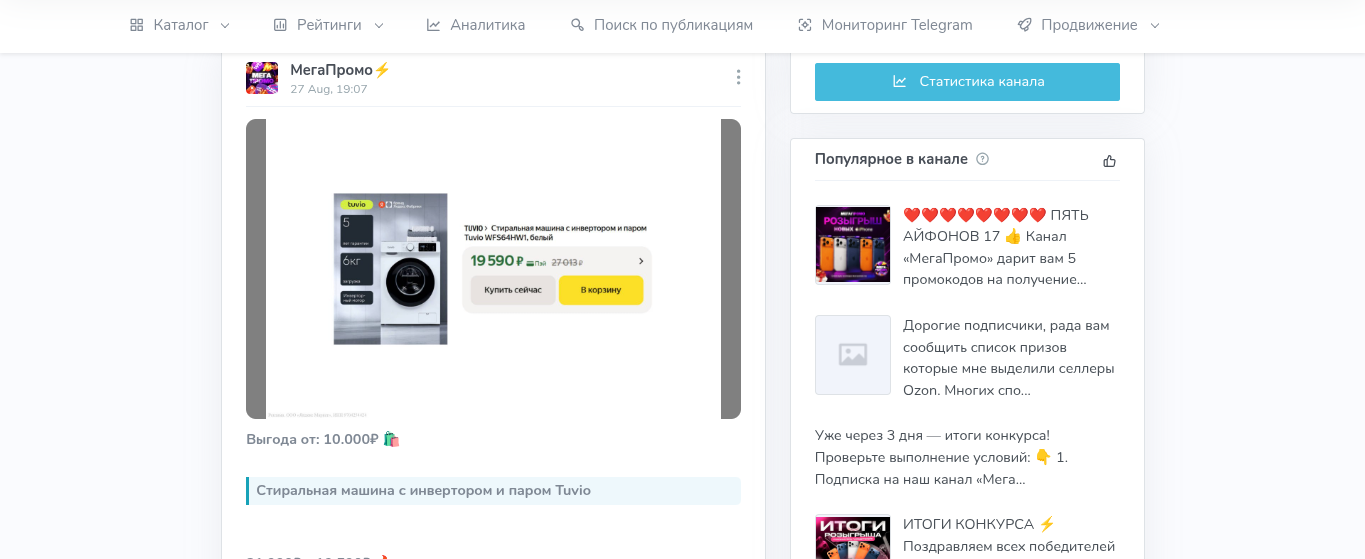
Task: Click the Аналитика line graph icon
Action: click(433, 25)
